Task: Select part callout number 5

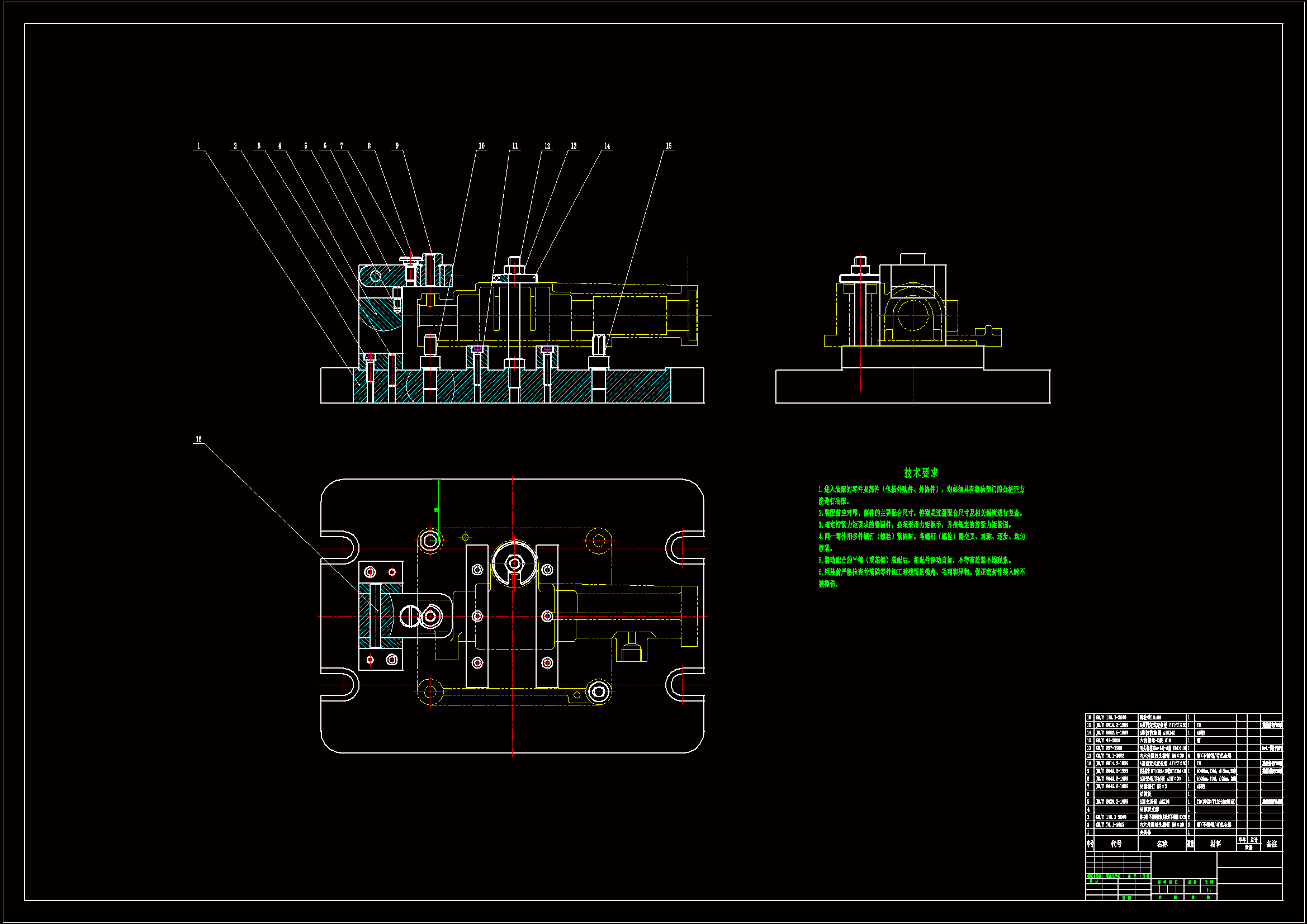Action: click(306, 146)
